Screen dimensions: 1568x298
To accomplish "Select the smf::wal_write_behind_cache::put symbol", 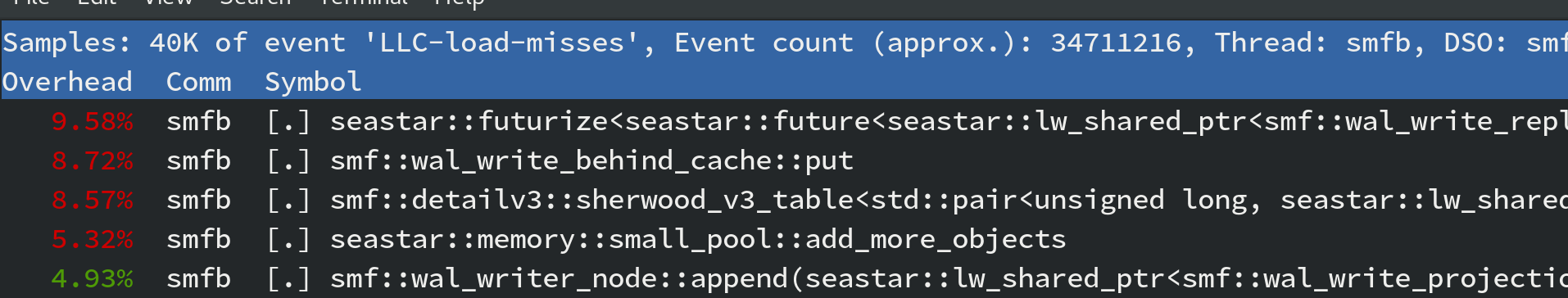I will pyautogui.click(x=591, y=160).
